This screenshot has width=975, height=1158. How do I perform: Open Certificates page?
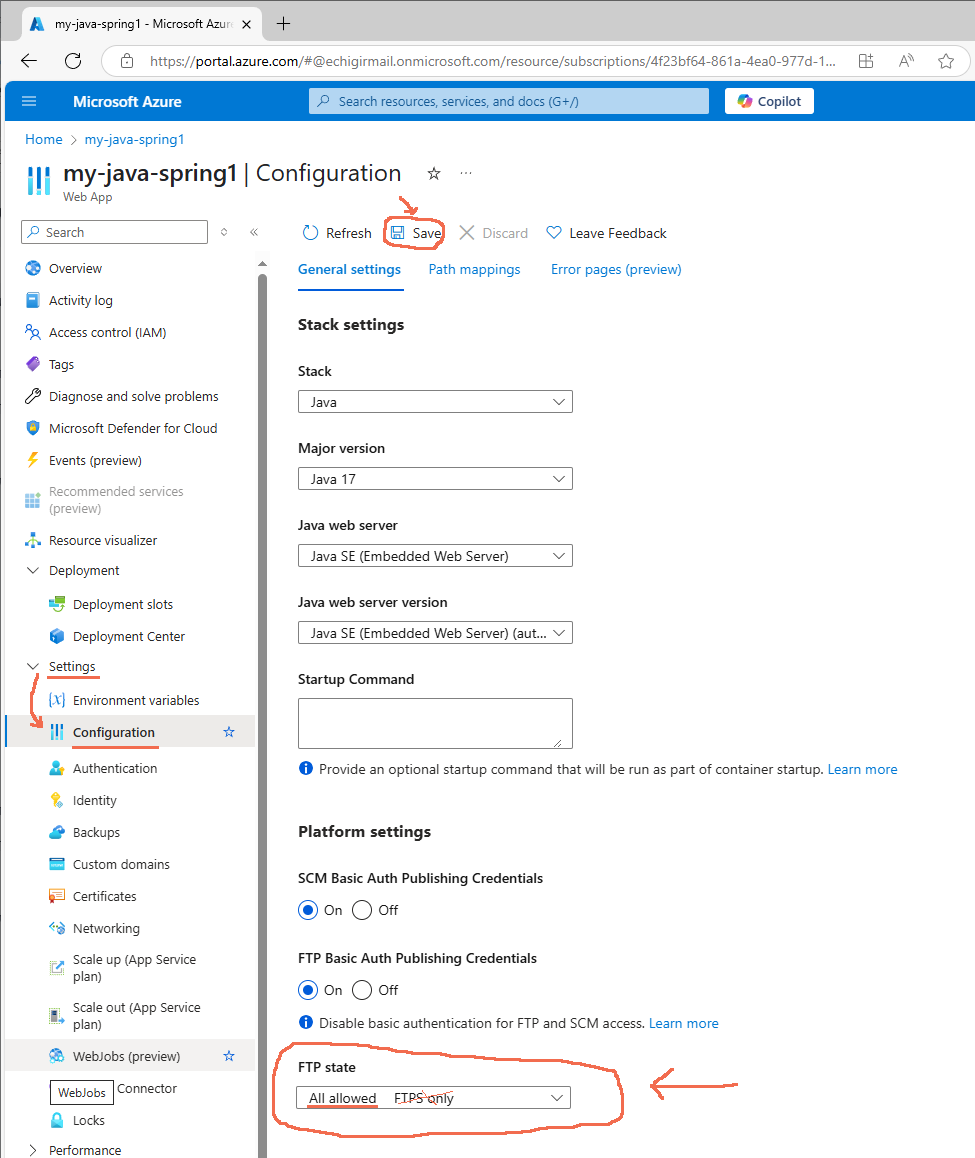104,896
